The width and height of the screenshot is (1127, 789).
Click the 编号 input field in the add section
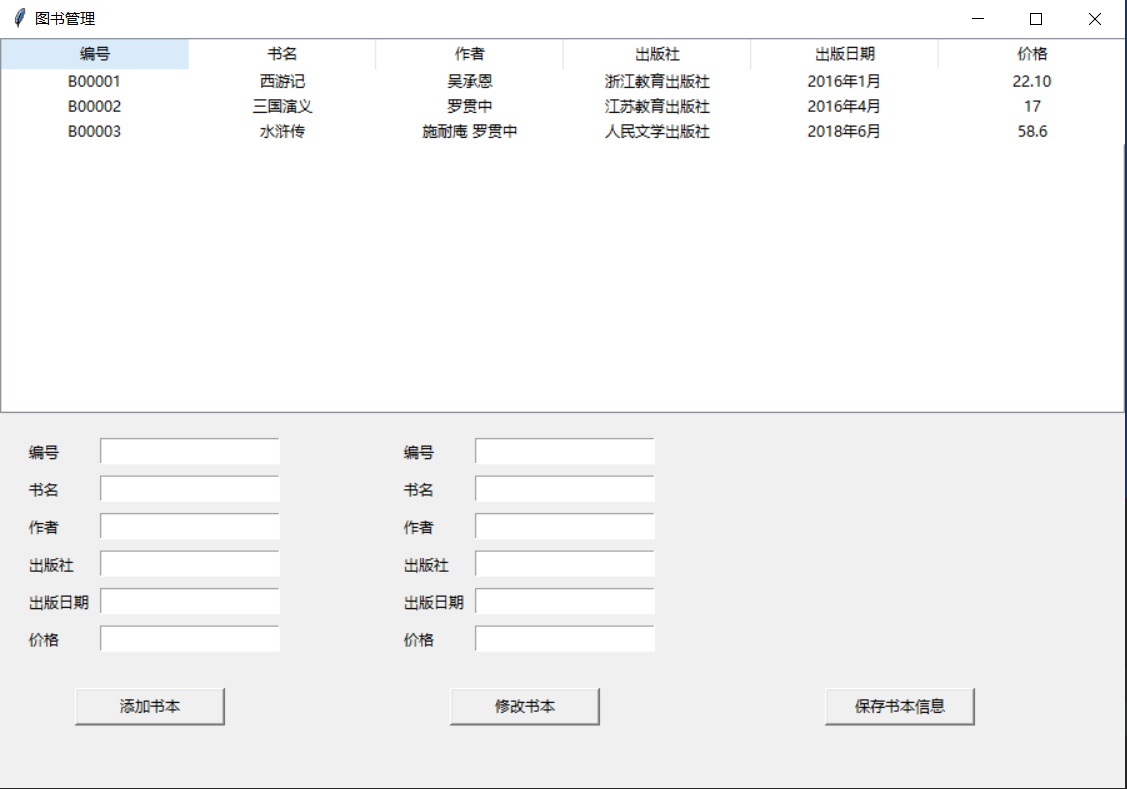pos(189,451)
